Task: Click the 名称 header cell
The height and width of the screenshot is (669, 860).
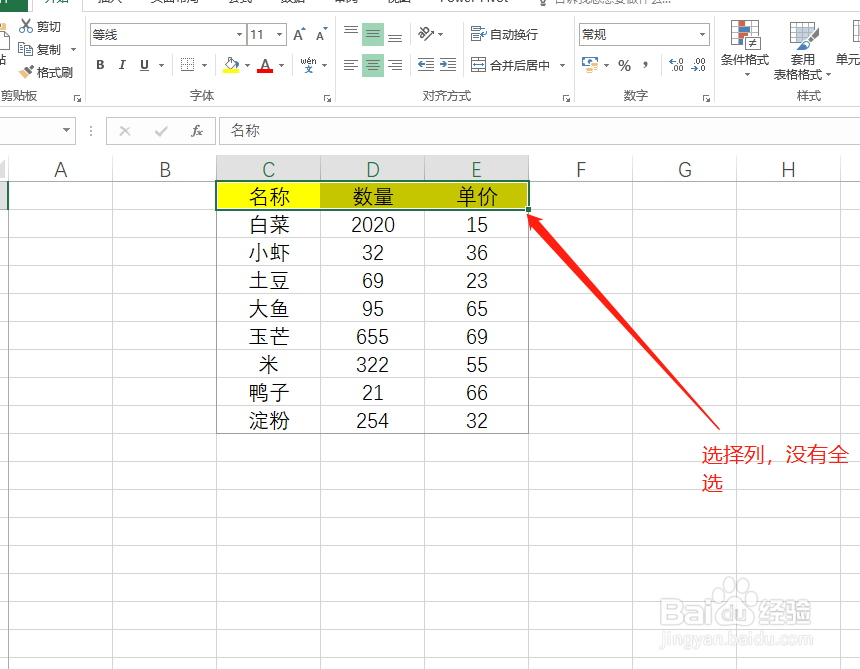Action: (x=268, y=196)
